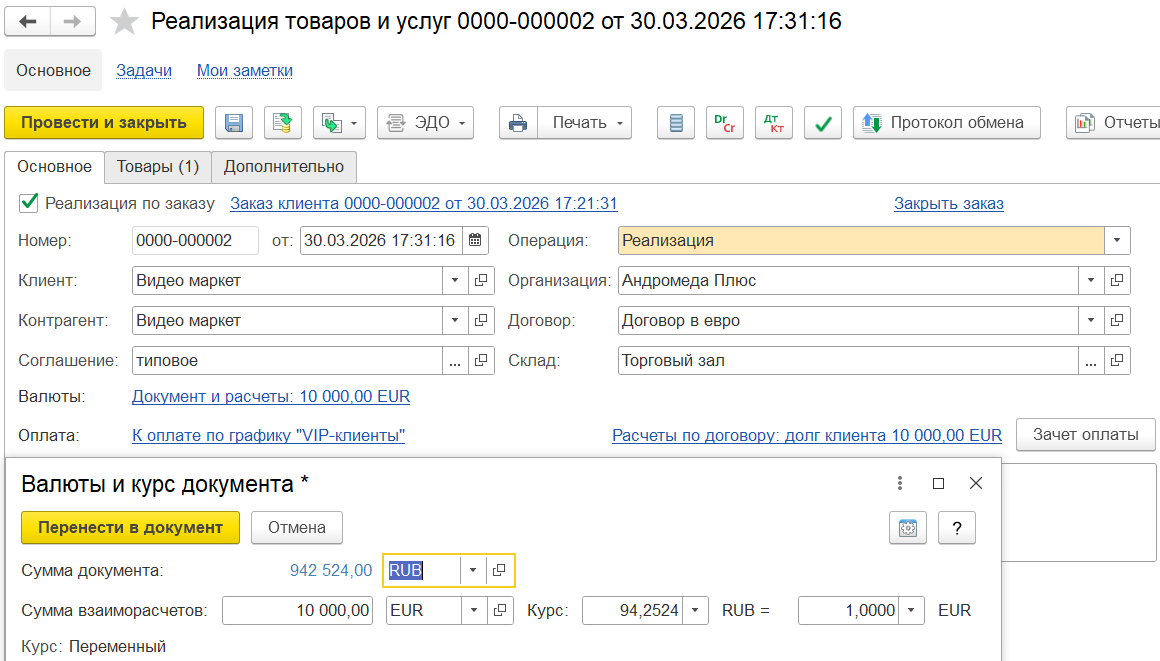Open calendar picker for document date
Viewport: 1160px width, 661px height.
coord(475,241)
